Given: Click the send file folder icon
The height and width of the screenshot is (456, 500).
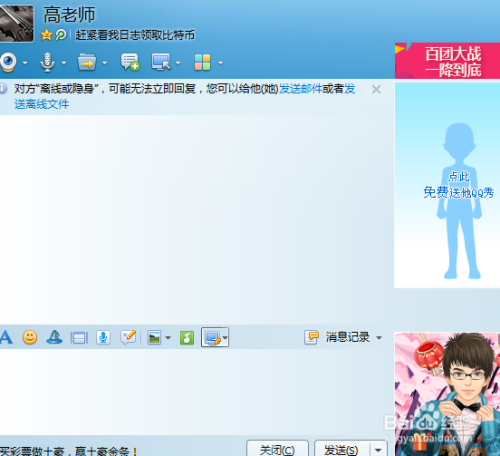Looking at the screenshot, I should pyautogui.click(x=87, y=62).
